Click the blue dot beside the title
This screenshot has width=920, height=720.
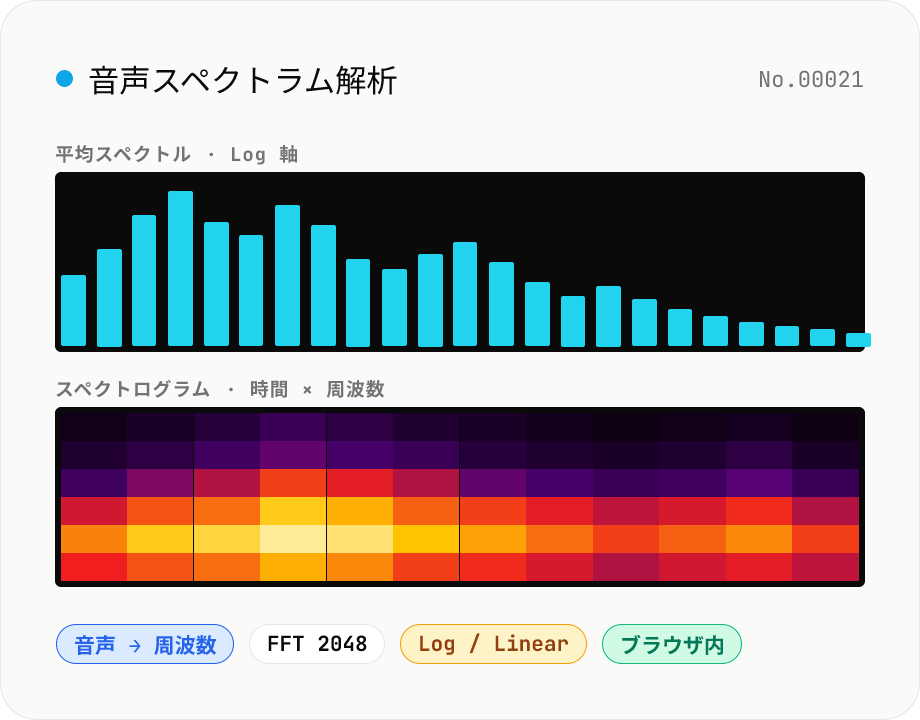click(65, 79)
